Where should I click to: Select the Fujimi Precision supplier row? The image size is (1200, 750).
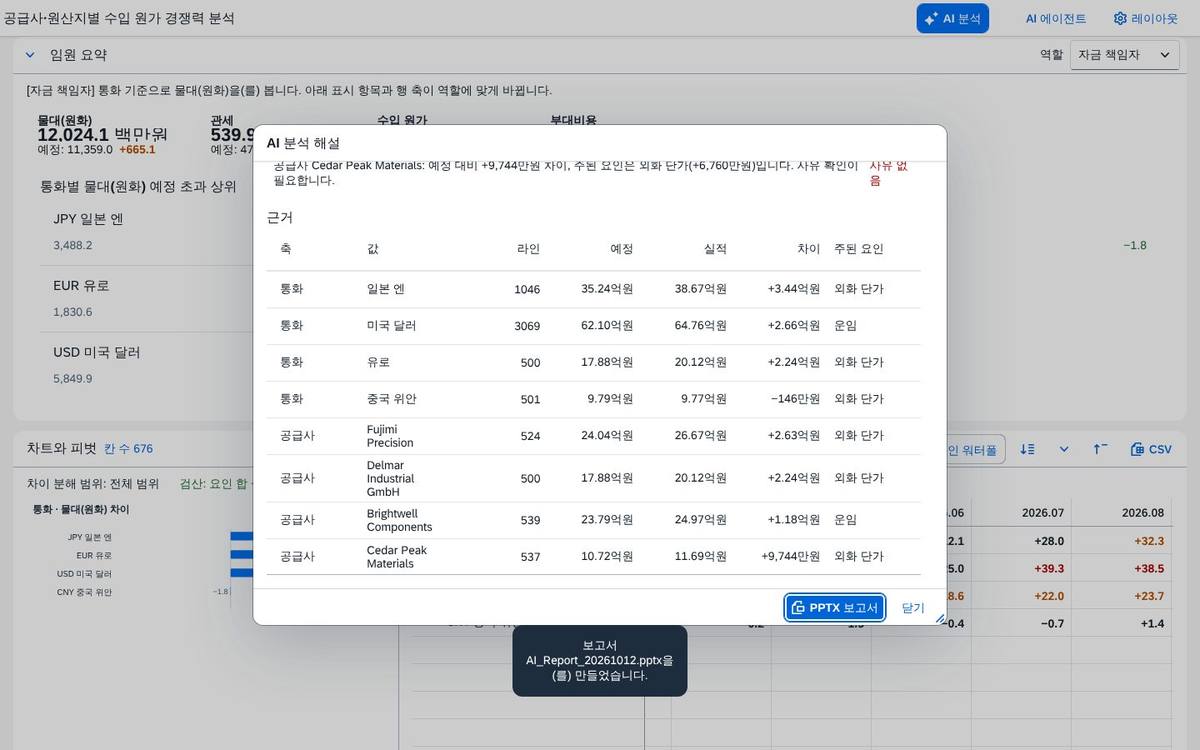click(593, 436)
